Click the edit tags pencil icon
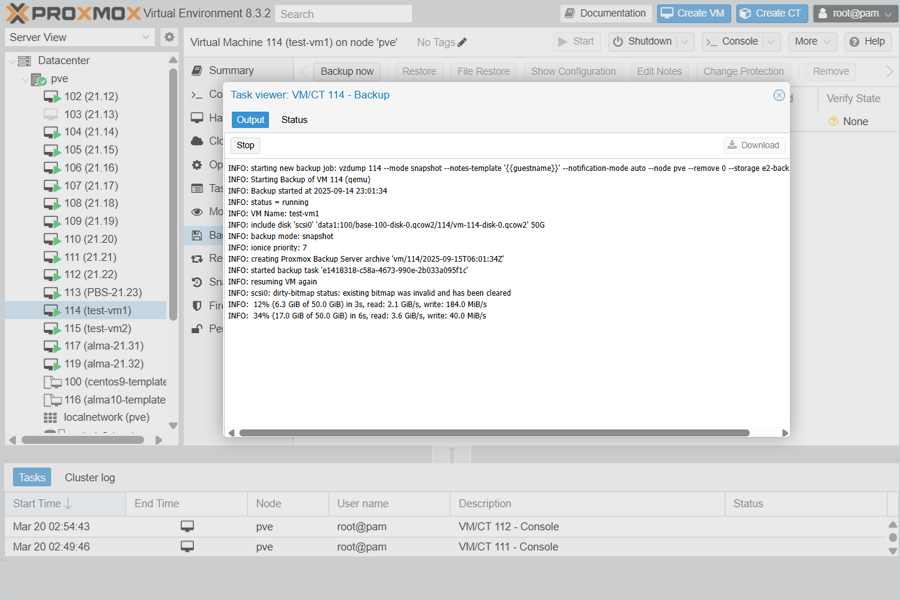This screenshot has height=600, width=900. tap(462, 43)
